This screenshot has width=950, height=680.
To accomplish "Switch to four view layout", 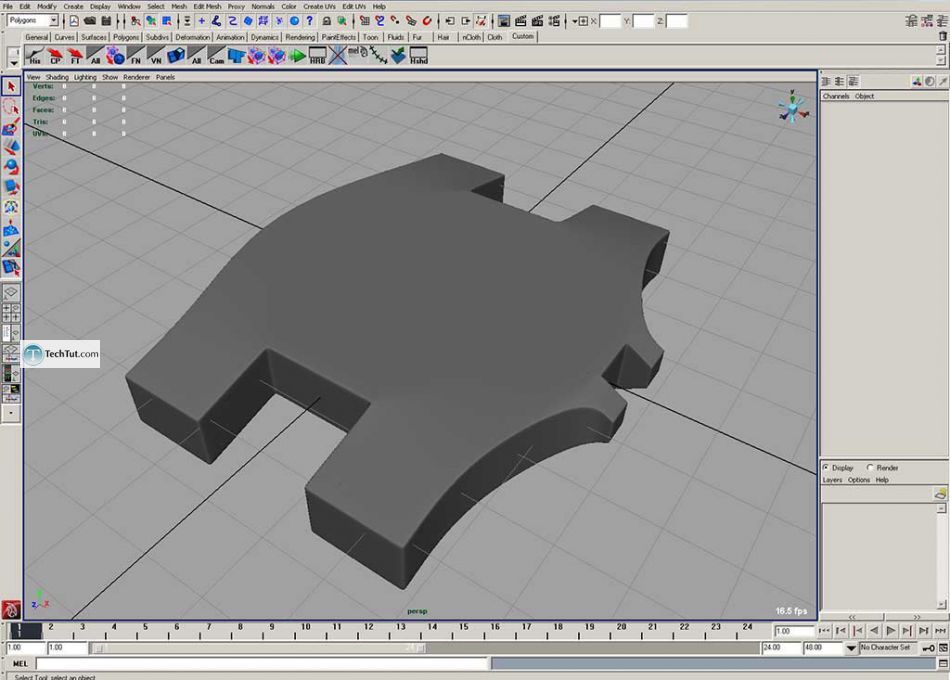I will 11,313.
